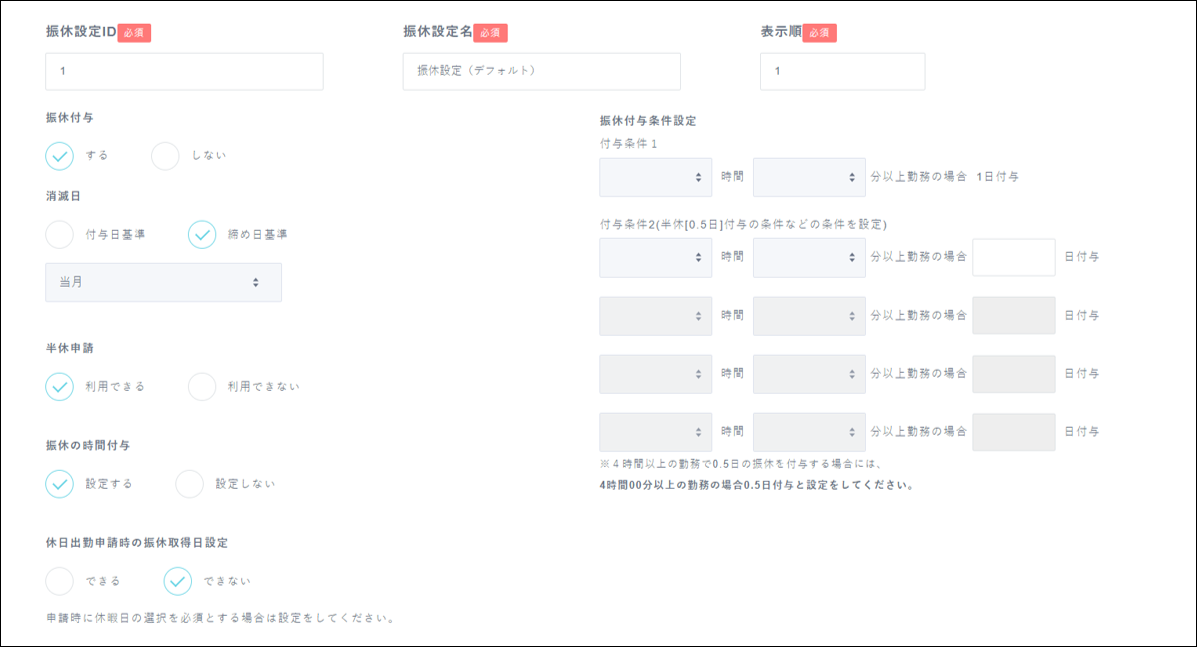Open the 当月 dropdown under 消滅日
Viewport: 1197px width, 647px height.
[163, 283]
